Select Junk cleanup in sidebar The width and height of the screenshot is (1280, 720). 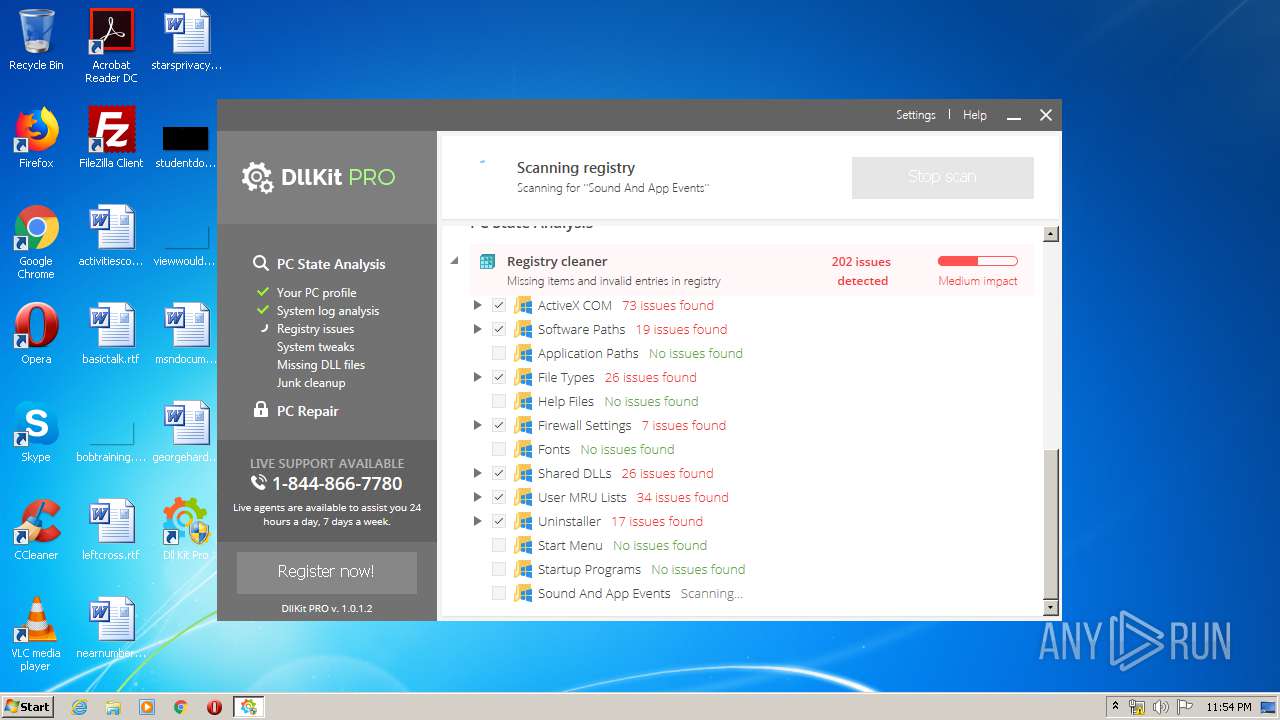point(310,383)
